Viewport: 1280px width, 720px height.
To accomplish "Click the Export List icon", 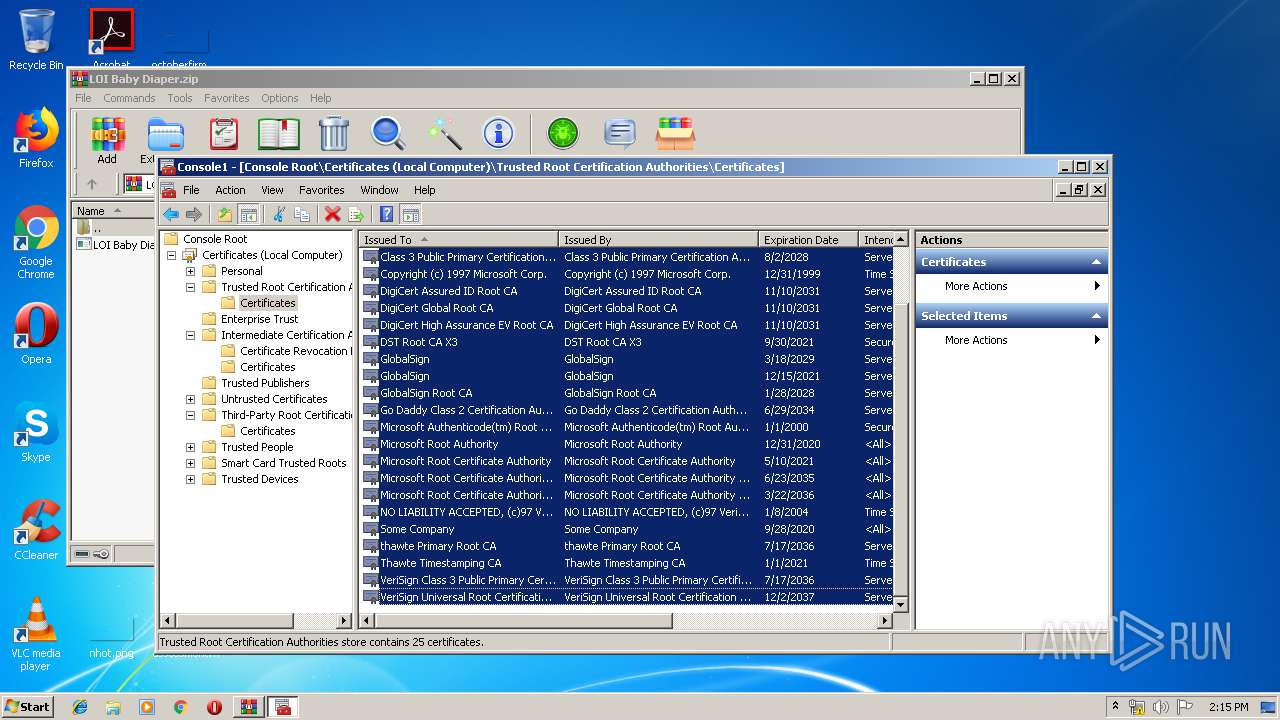I will (x=356, y=214).
